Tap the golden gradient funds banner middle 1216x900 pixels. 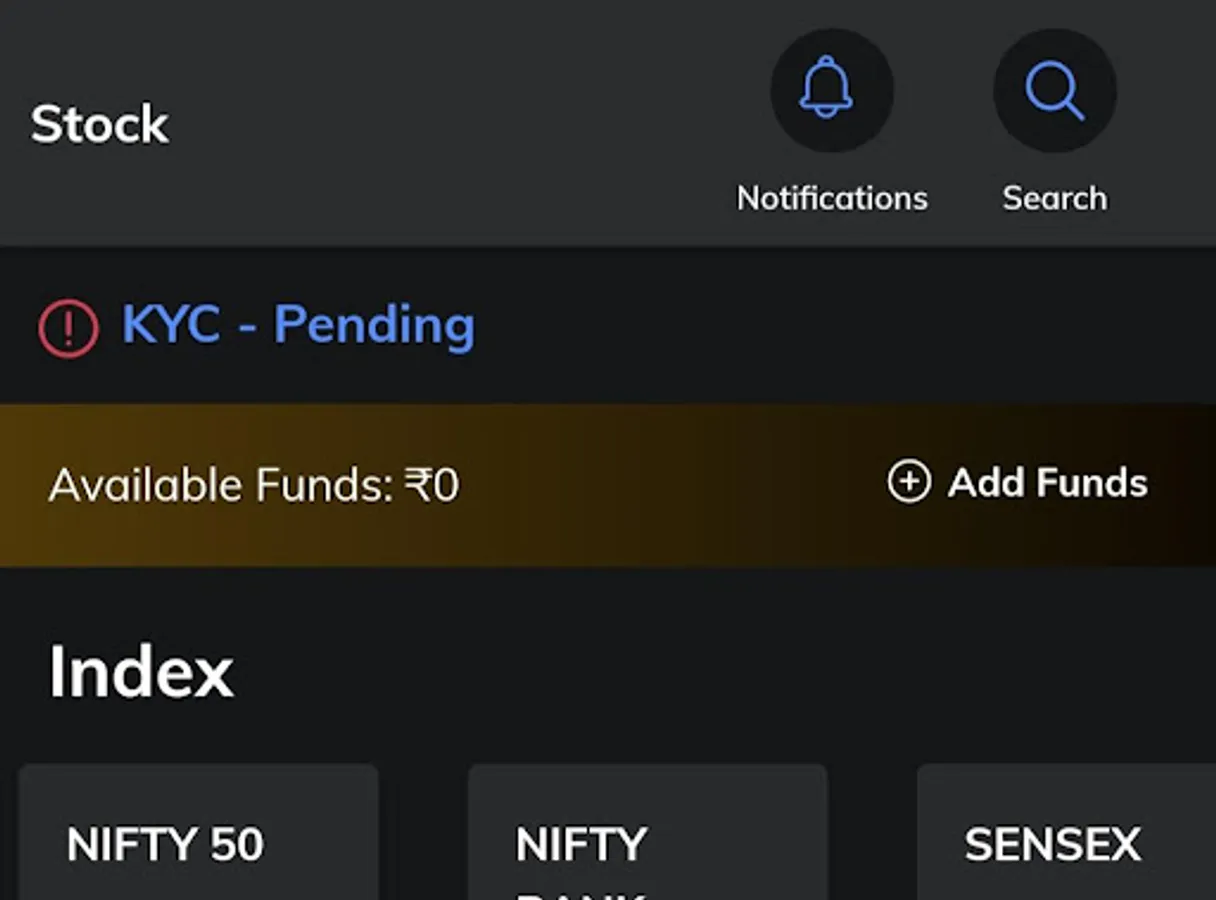click(x=608, y=485)
